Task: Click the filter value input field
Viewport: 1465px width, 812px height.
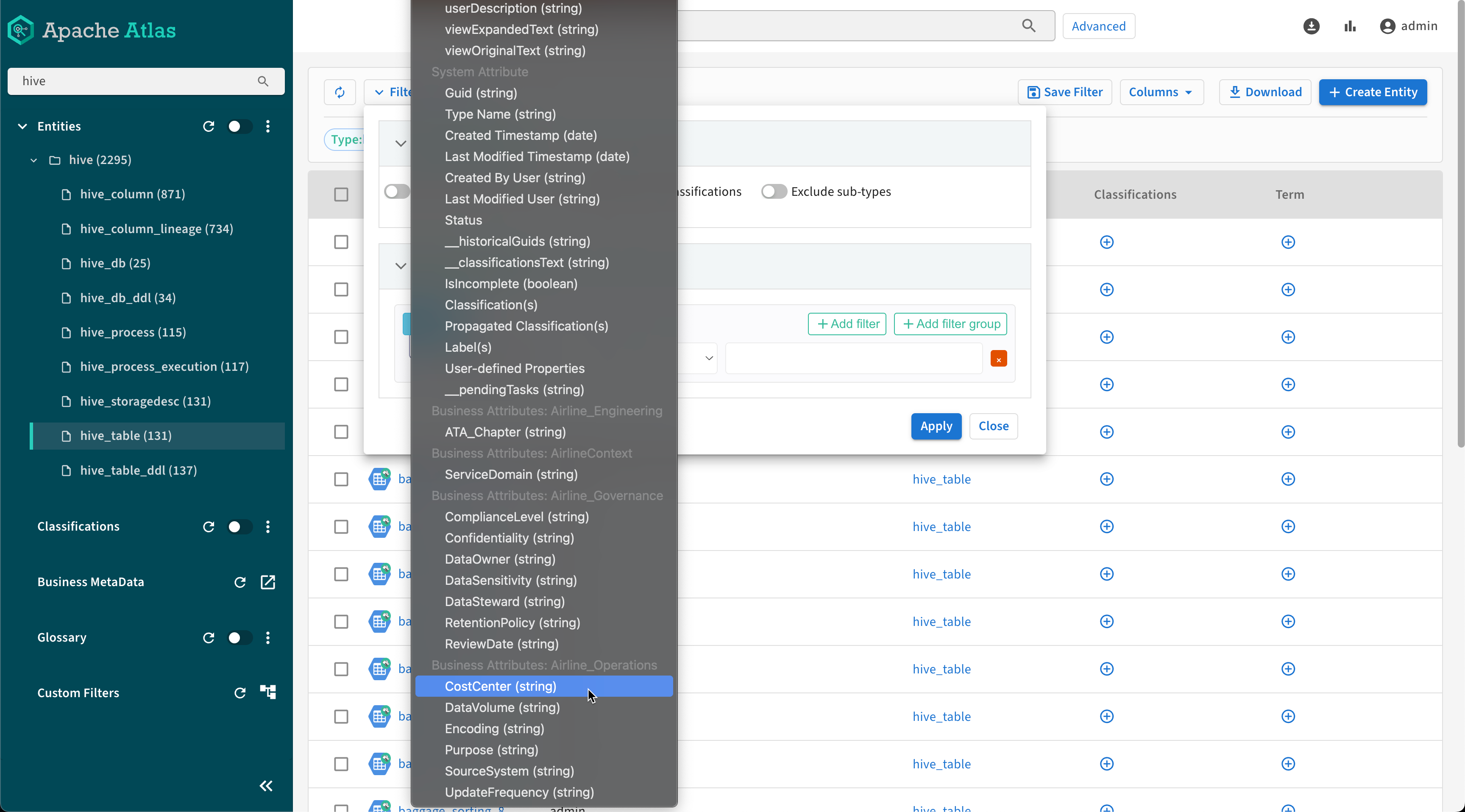Action: point(854,358)
